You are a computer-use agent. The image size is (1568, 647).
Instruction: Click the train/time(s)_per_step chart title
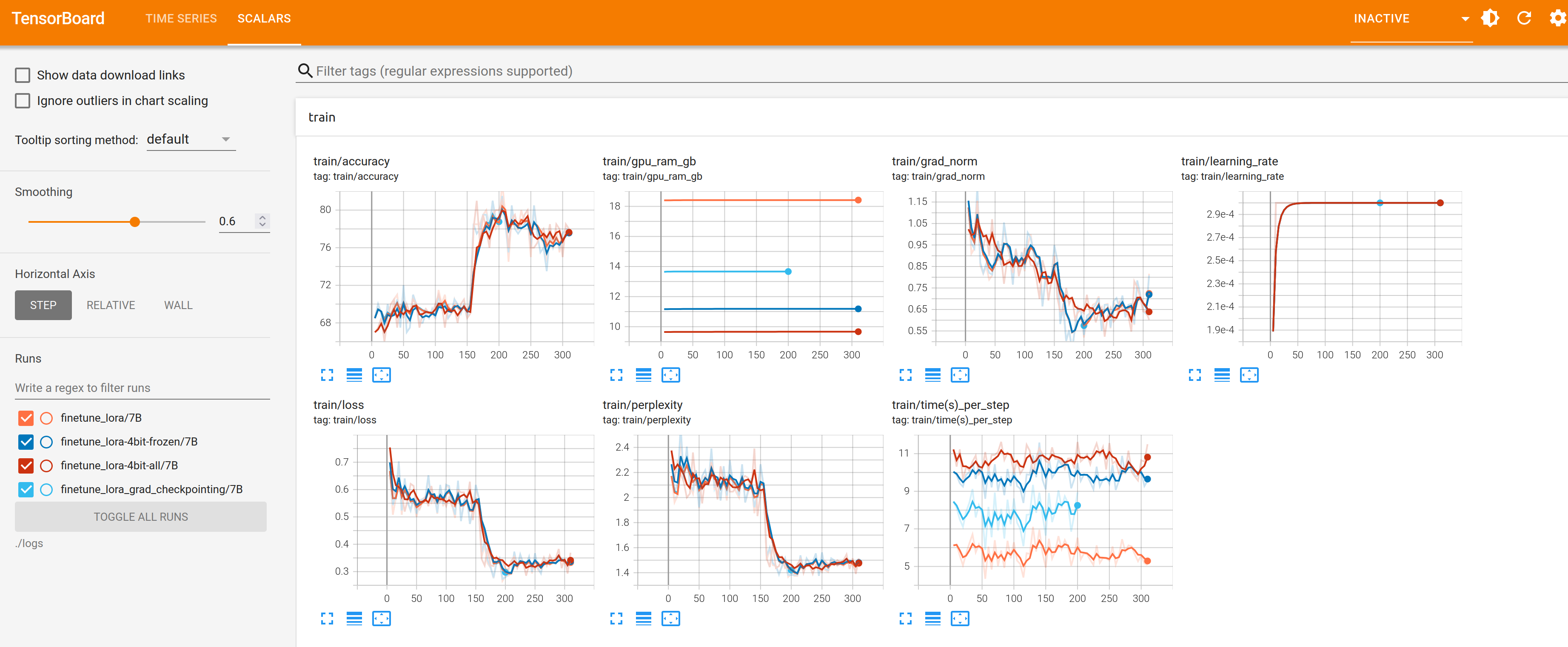[950, 405]
